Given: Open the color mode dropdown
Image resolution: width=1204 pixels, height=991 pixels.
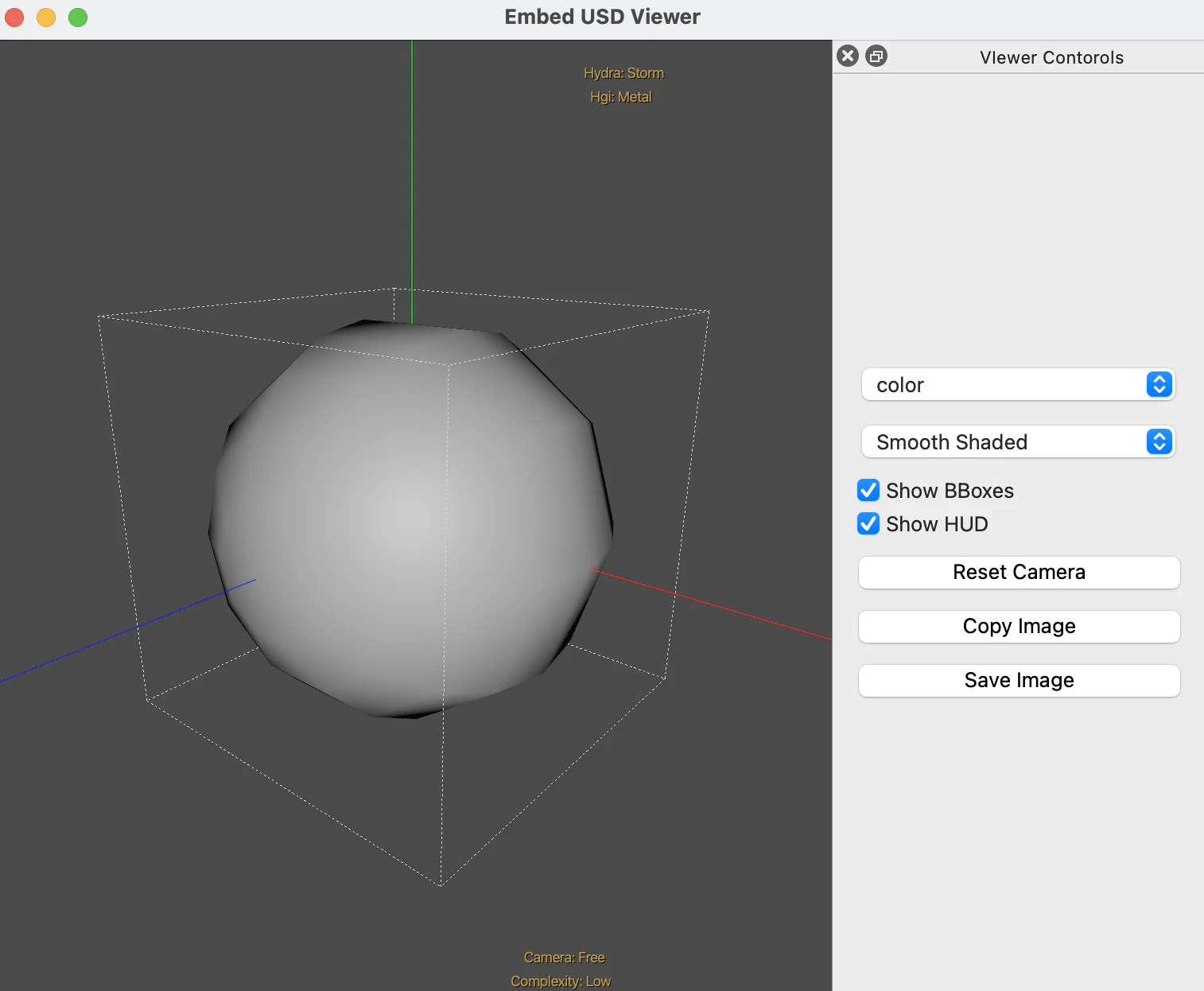Looking at the screenshot, I should point(1018,385).
